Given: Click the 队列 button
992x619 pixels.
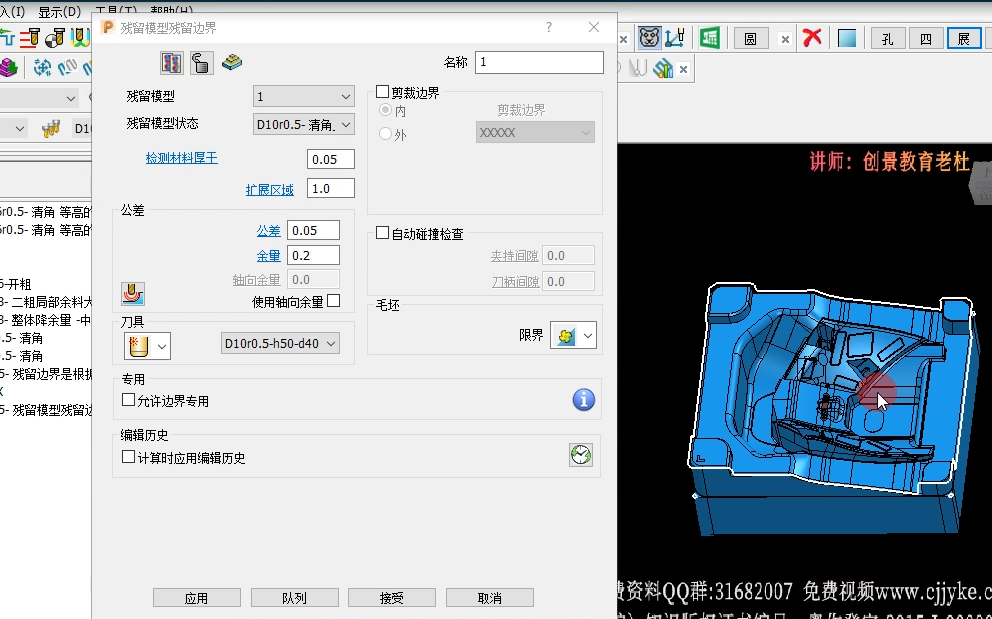Looking at the screenshot, I should coord(295,598).
